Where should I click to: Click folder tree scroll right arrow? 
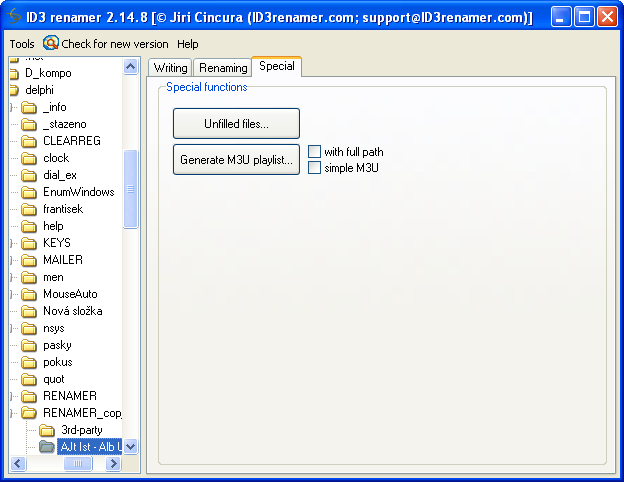pyautogui.click(x=113, y=463)
